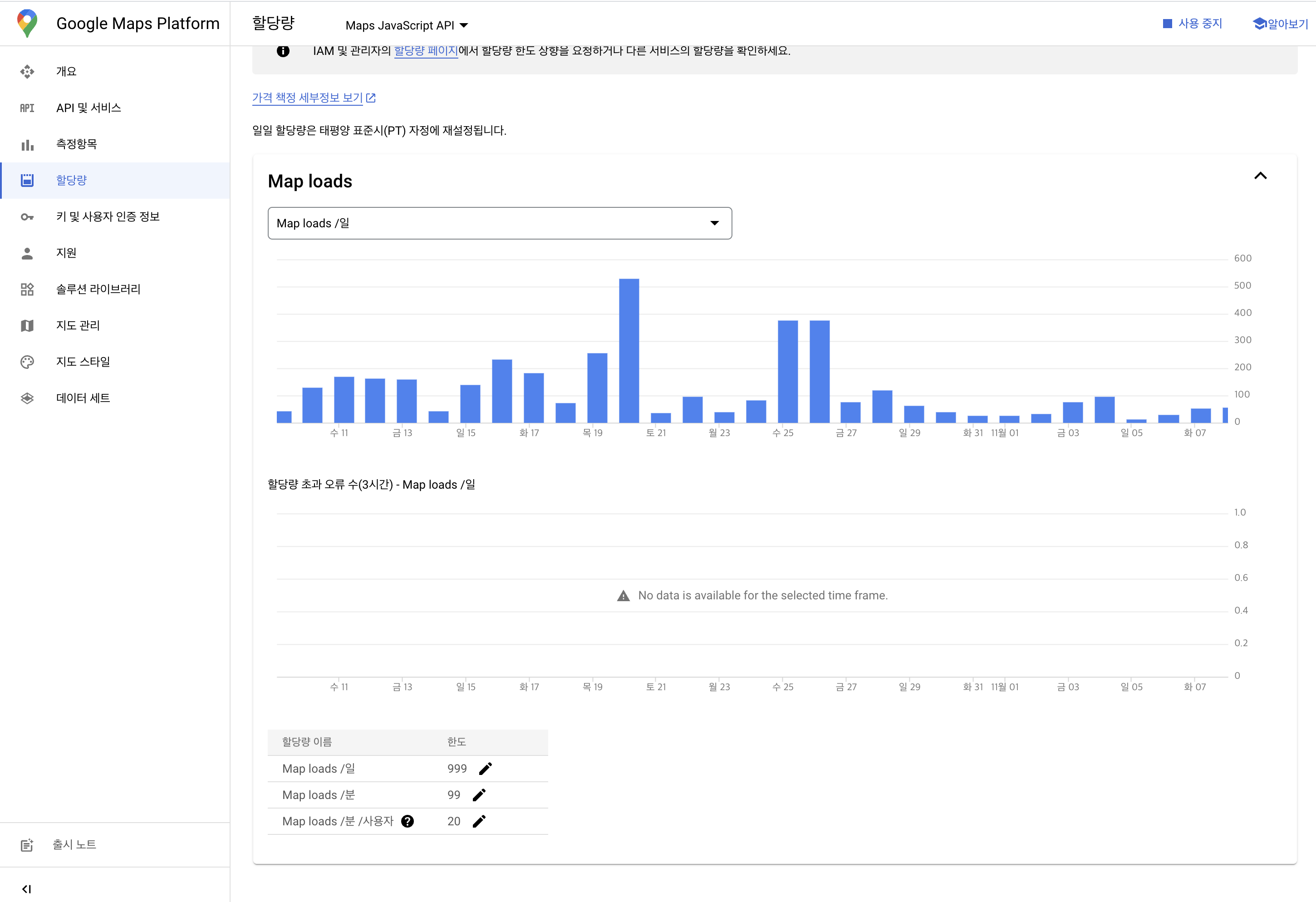Click the 사용 중지 button
Screen dimensions: 1316x902
(x=1193, y=24)
